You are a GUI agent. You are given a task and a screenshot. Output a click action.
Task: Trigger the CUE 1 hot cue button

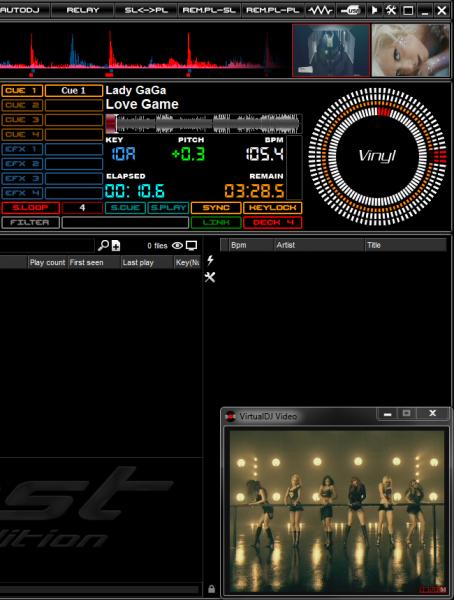(22, 91)
